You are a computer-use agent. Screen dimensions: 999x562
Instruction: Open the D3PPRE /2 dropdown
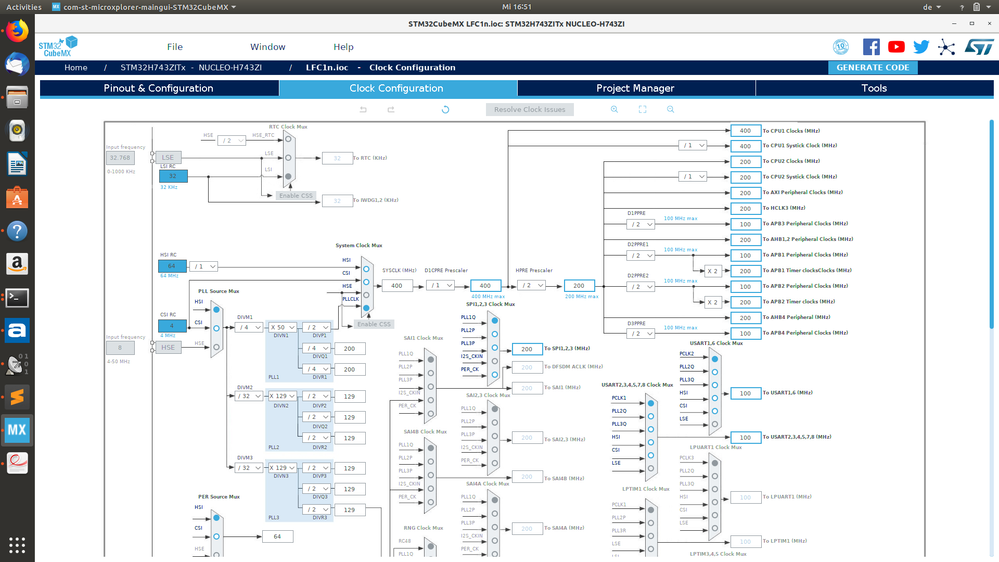(640, 334)
